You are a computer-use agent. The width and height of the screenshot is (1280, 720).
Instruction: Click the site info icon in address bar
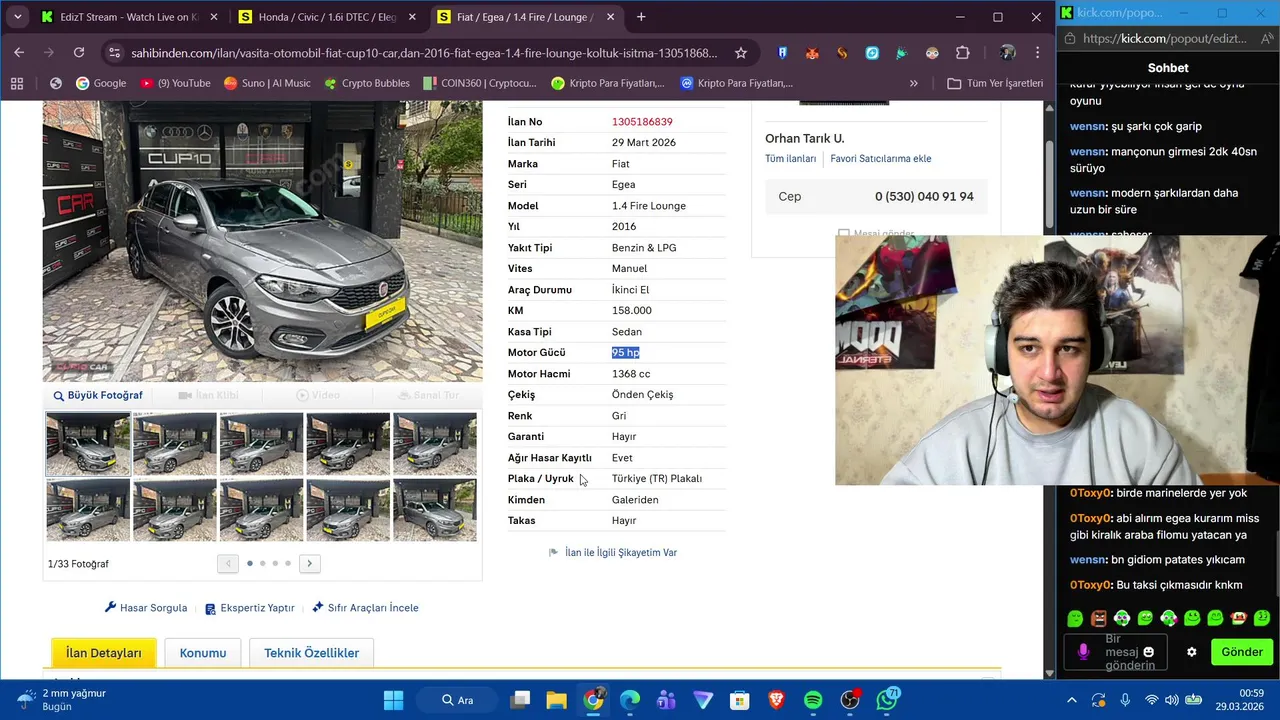click(x=114, y=53)
